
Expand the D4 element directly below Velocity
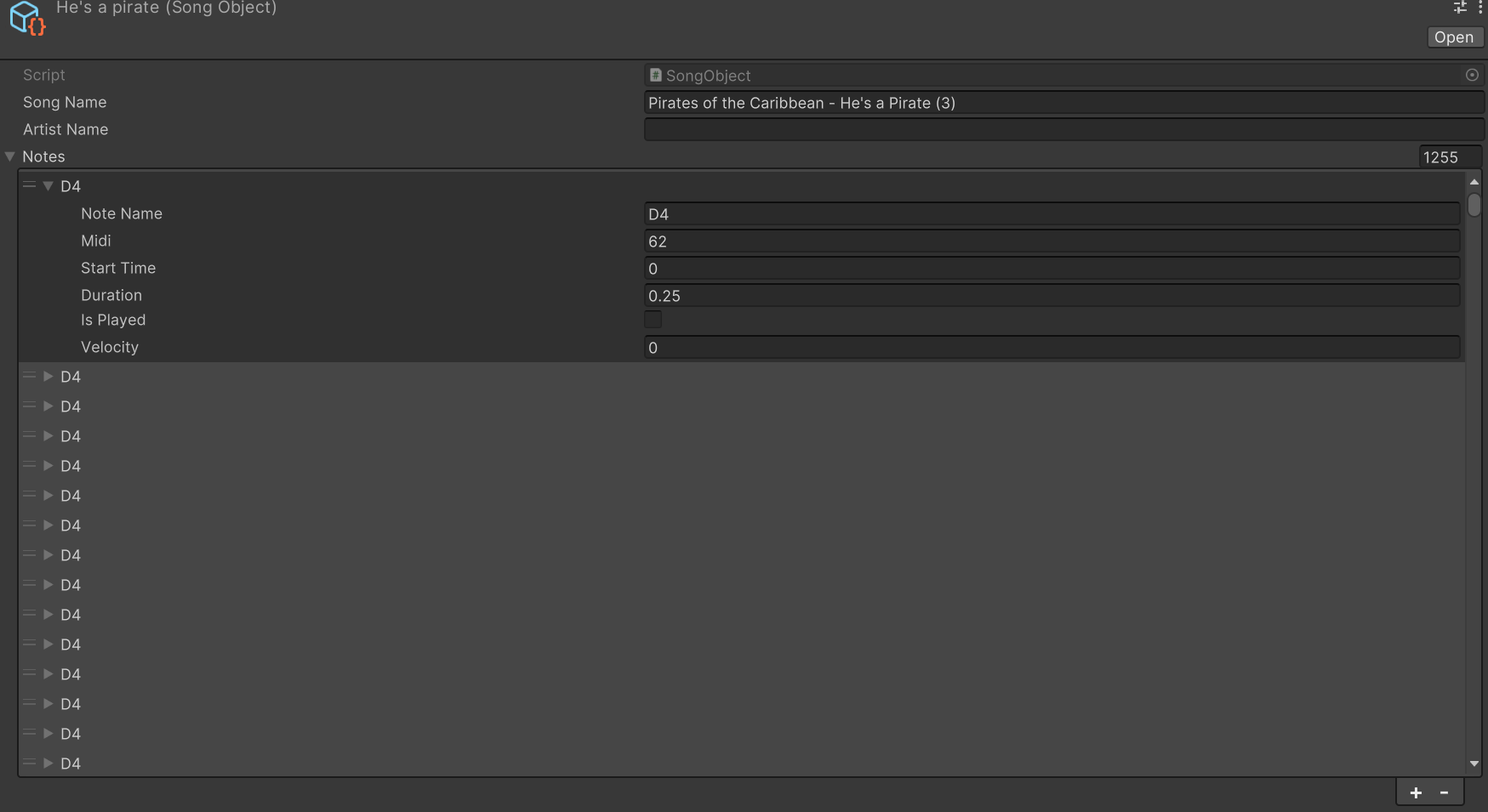point(48,377)
